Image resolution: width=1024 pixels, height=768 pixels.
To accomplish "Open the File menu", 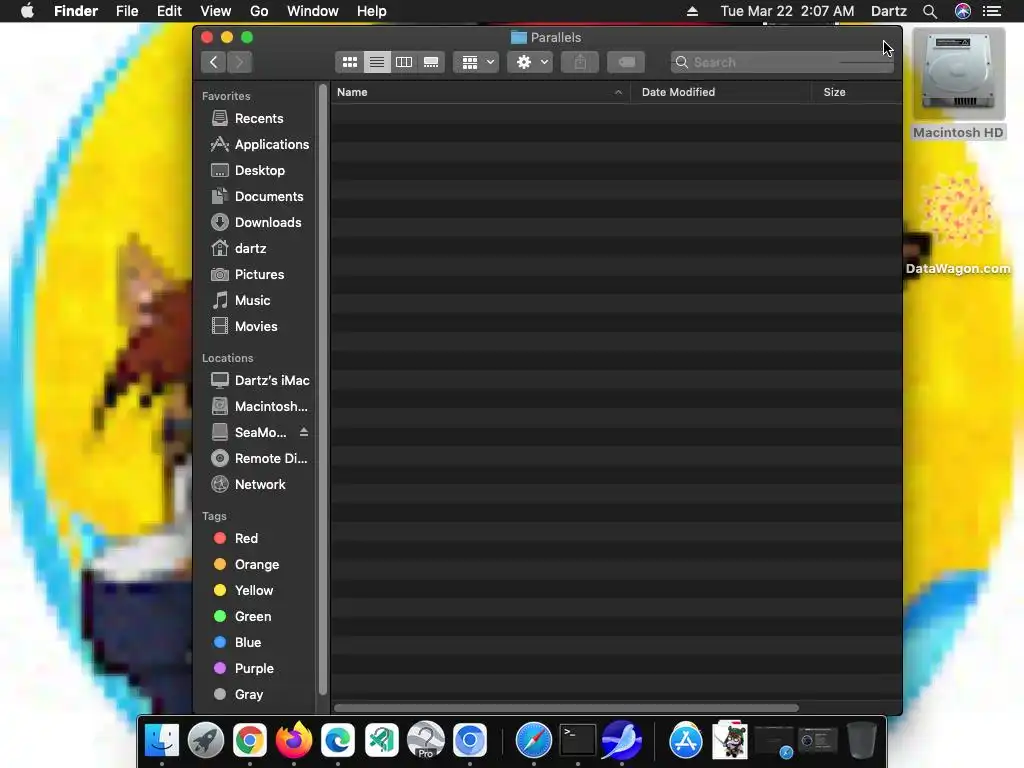I will point(127,11).
